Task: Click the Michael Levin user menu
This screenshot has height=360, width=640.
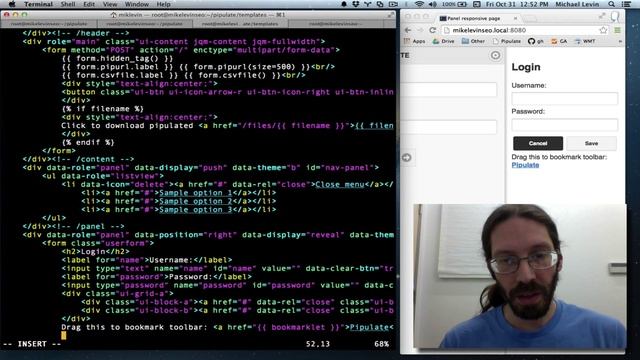Action: pos(577,4)
